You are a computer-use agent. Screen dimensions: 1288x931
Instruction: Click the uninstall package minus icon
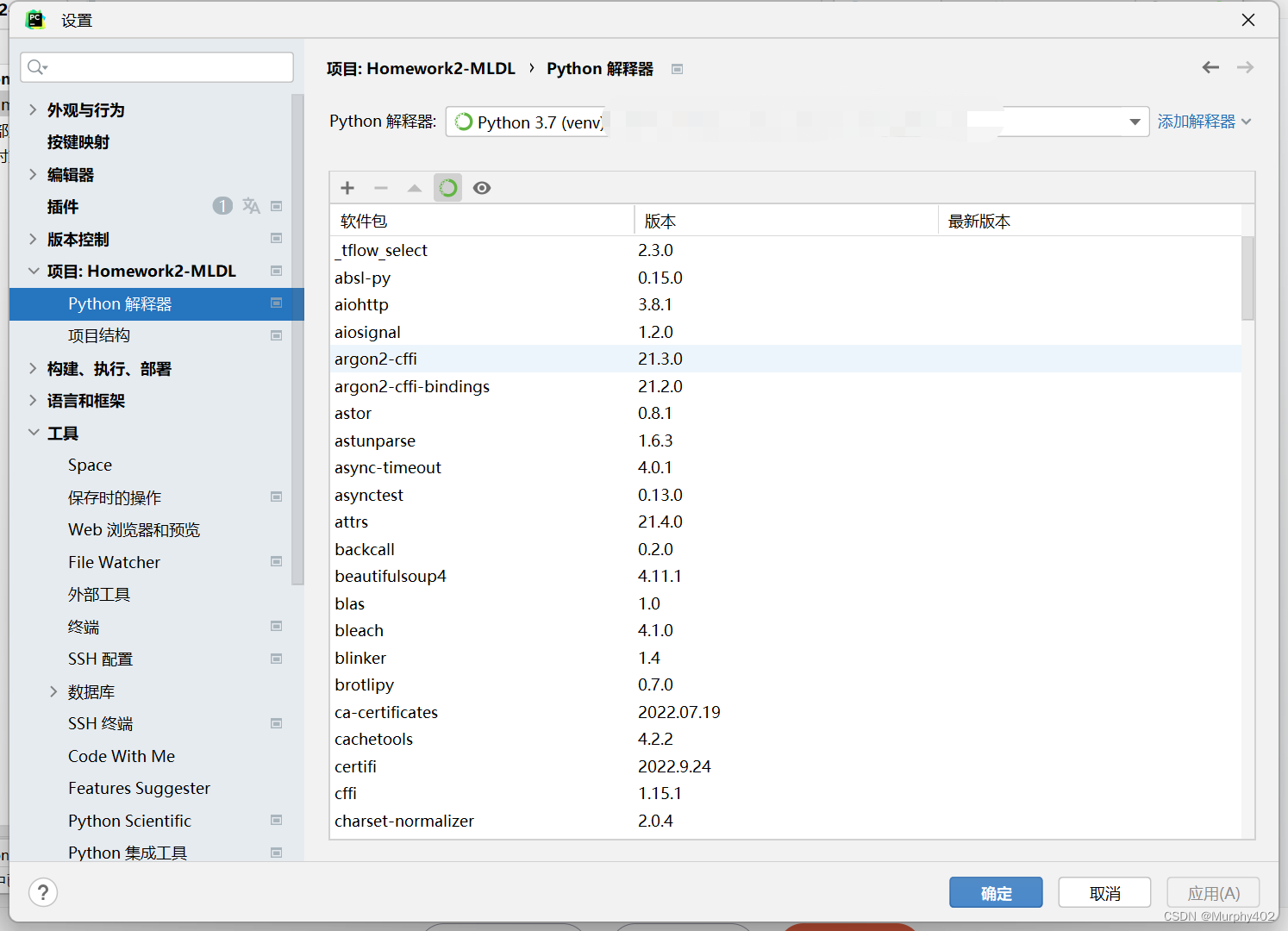381,188
